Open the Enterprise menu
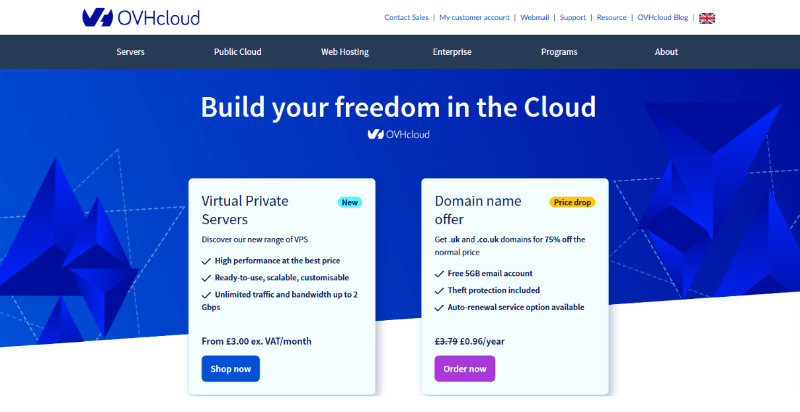 pos(452,52)
